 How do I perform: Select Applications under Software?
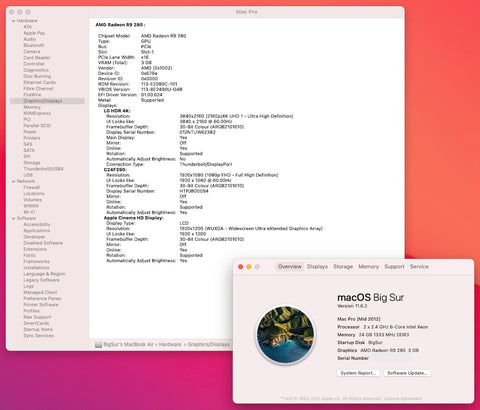click(x=37, y=231)
